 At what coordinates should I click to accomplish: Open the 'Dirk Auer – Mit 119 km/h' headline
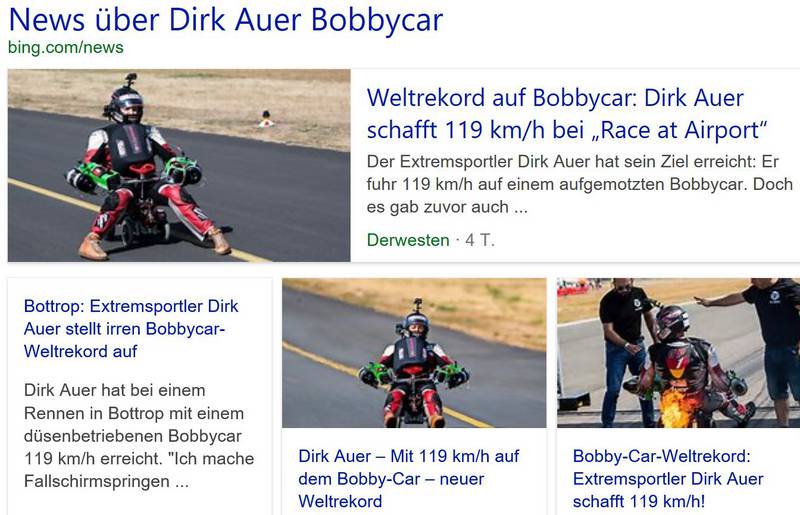pyautogui.click(x=409, y=479)
